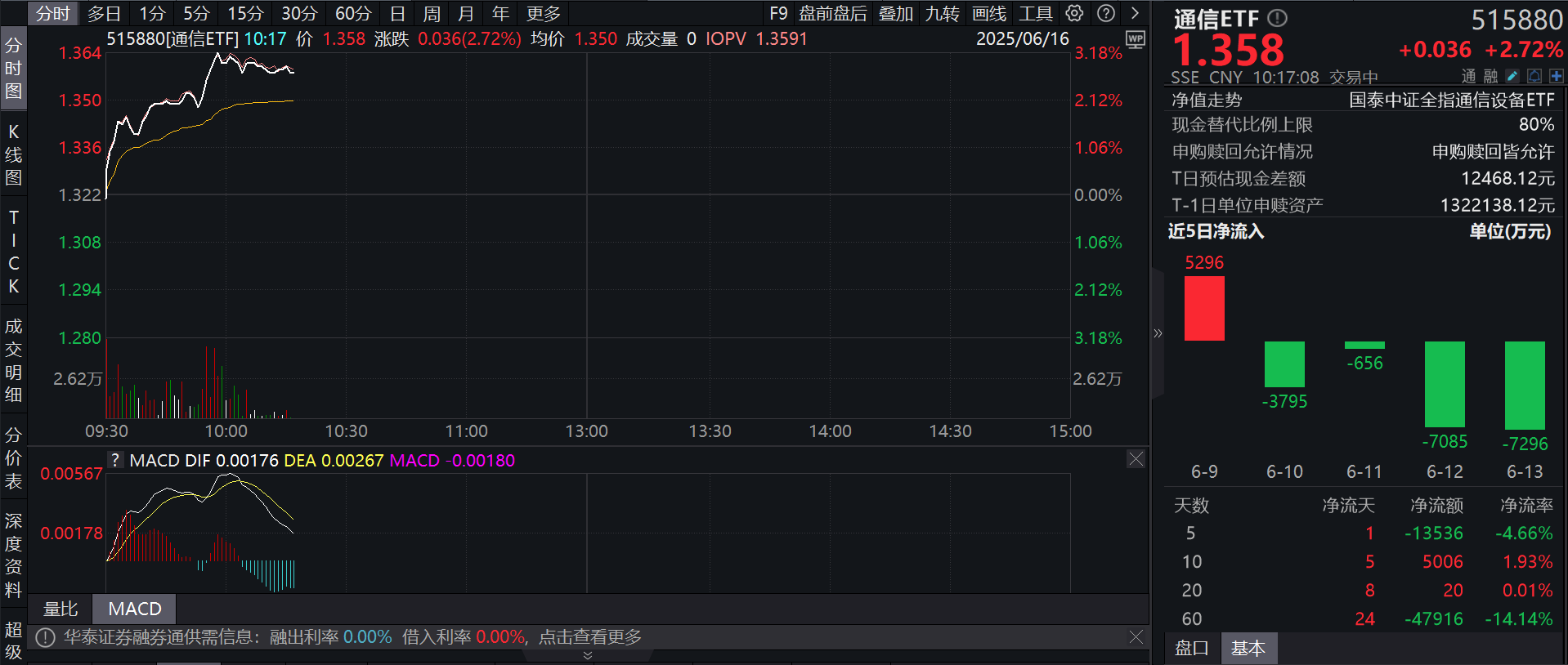Click the 60-day net flow rate -14.14%
Image resolution: width=1568 pixels, height=665 pixels.
tap(1519, 618)
